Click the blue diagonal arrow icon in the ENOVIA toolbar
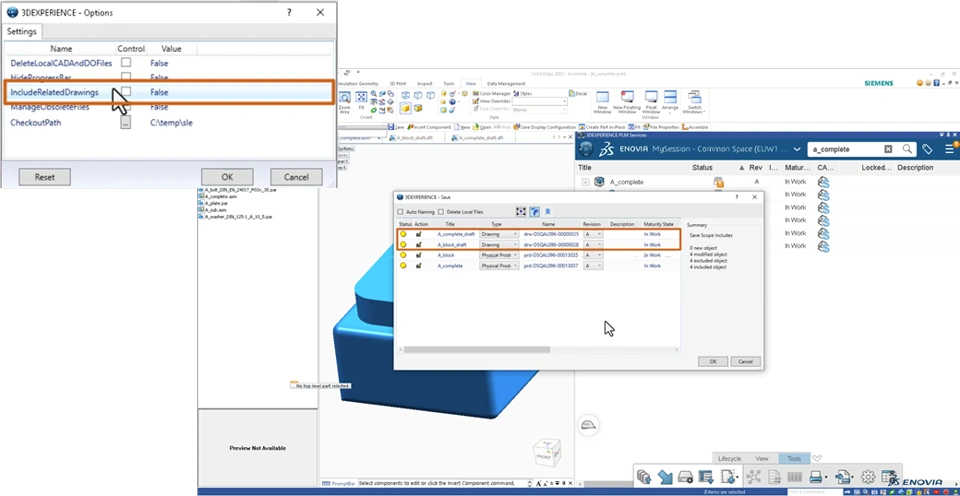Screen dimensions: 960x496 (x=665, y=476)
